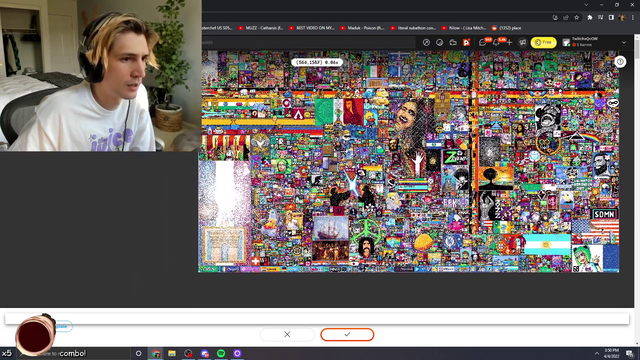The image size is (640, 360).
Task: Open Reddit chat messages icon
Action: (482, 42)
